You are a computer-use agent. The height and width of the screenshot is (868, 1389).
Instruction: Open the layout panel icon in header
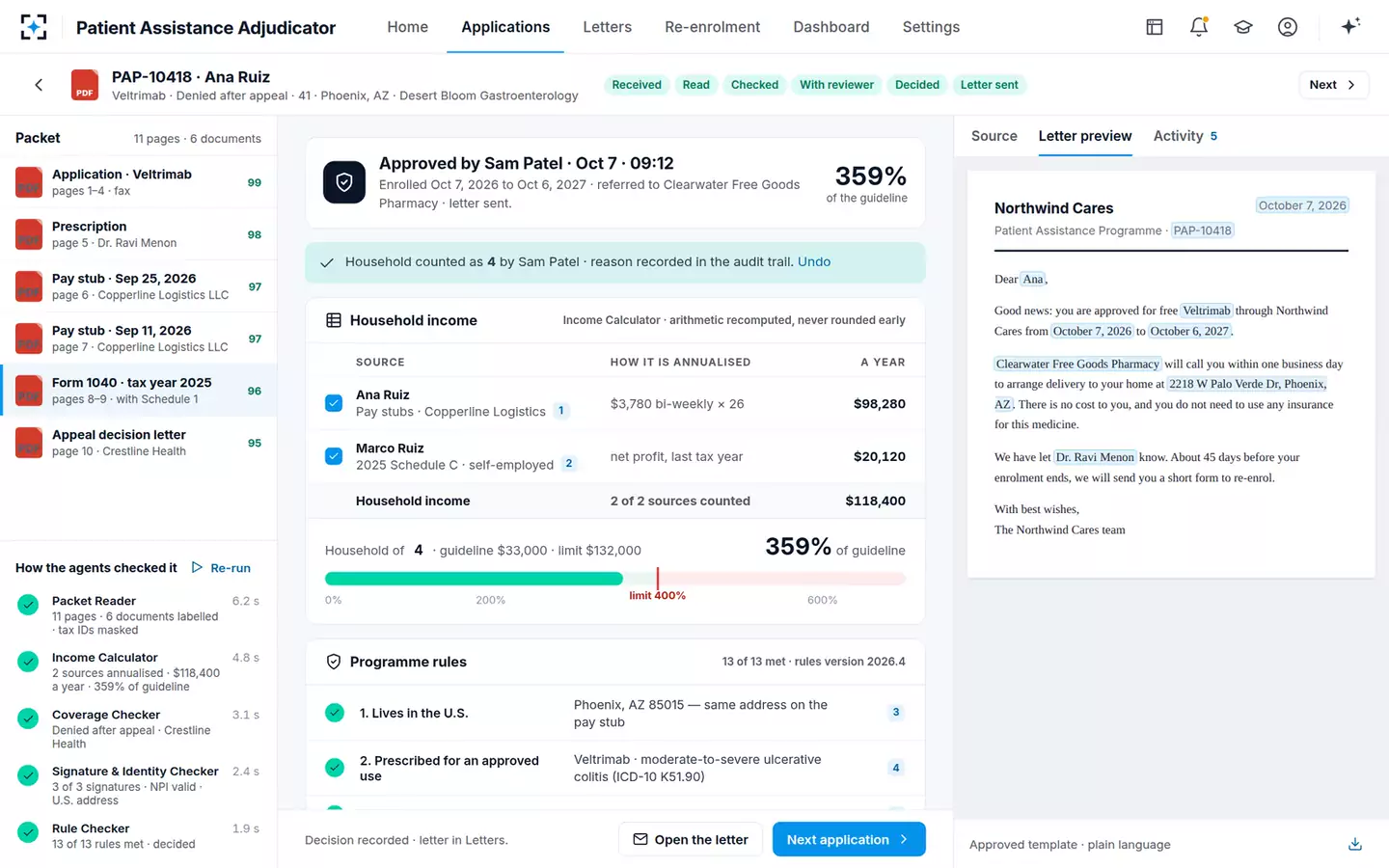[1155, 27]
